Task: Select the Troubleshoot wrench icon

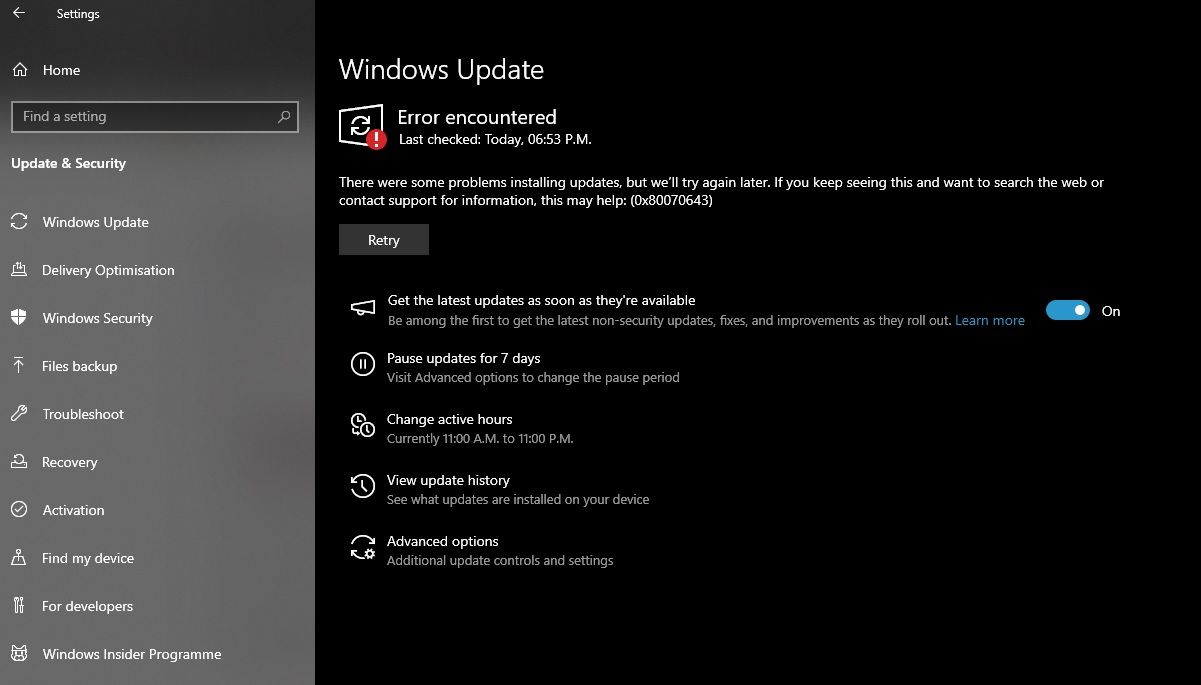Action: pos(19,414)
